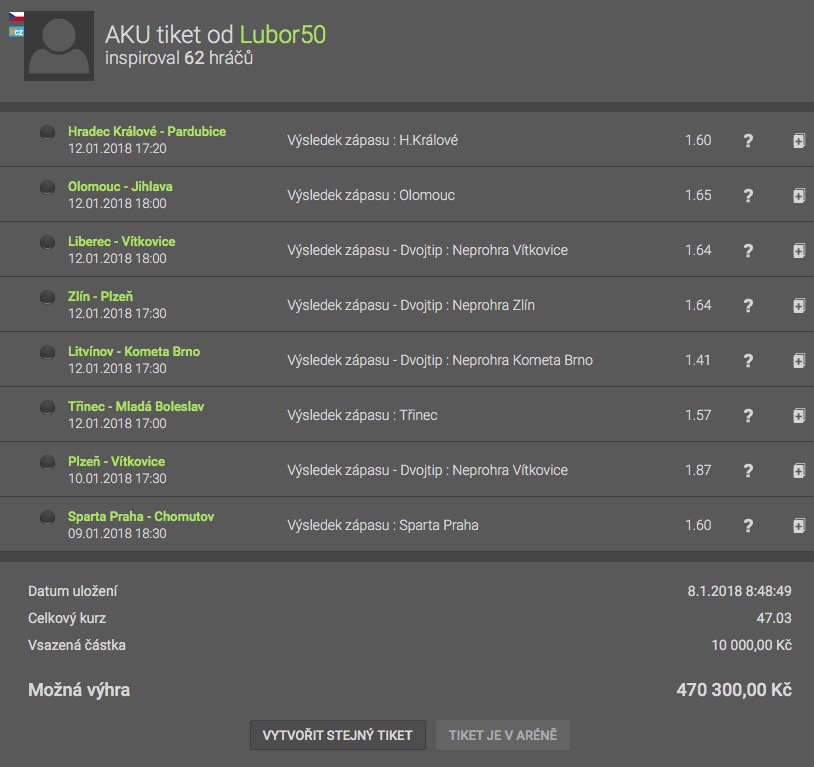Click status dot for Hradec Králové - Pardubice
The width and height of the screenshot is (814, 767).
click(47, 133)
